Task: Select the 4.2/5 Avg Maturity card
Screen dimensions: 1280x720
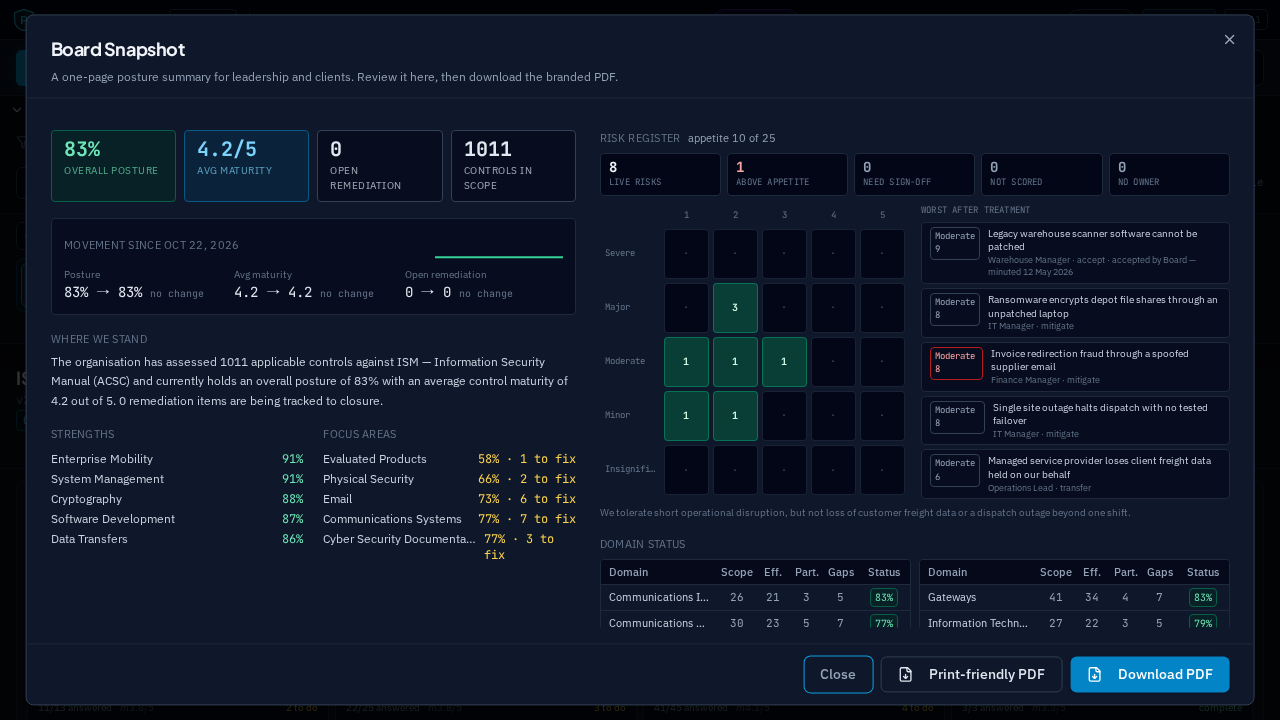Action: click(246, 166)
